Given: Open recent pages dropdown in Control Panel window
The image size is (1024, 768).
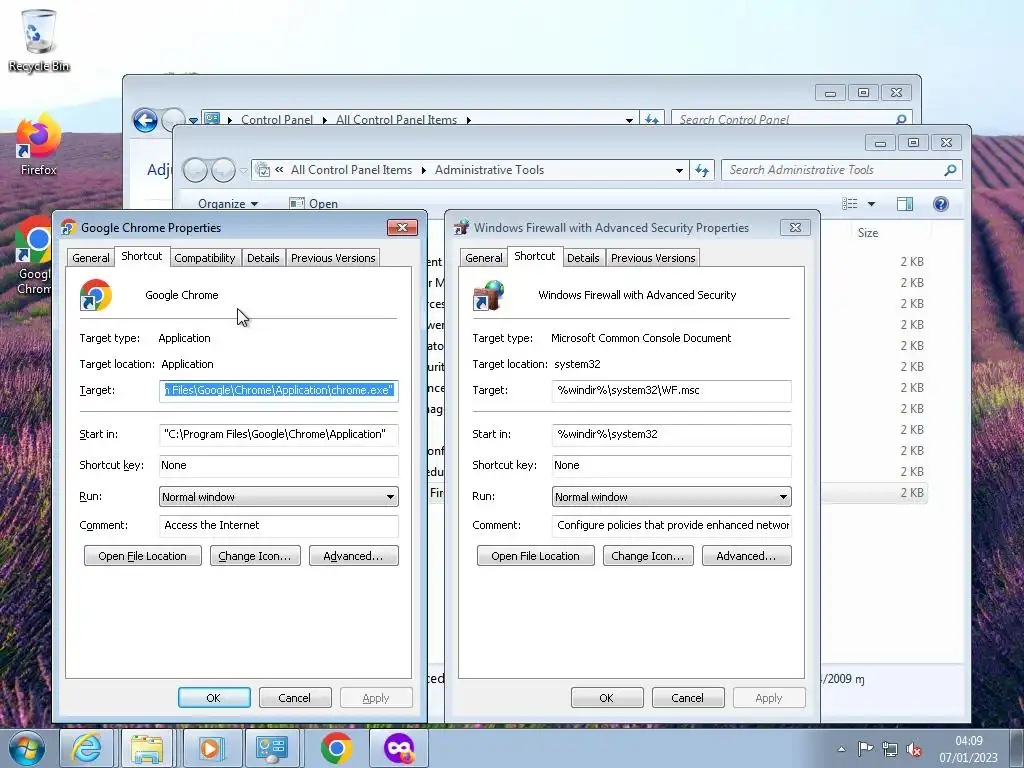Looking at the screenshot, I should [x=193, y=120].
